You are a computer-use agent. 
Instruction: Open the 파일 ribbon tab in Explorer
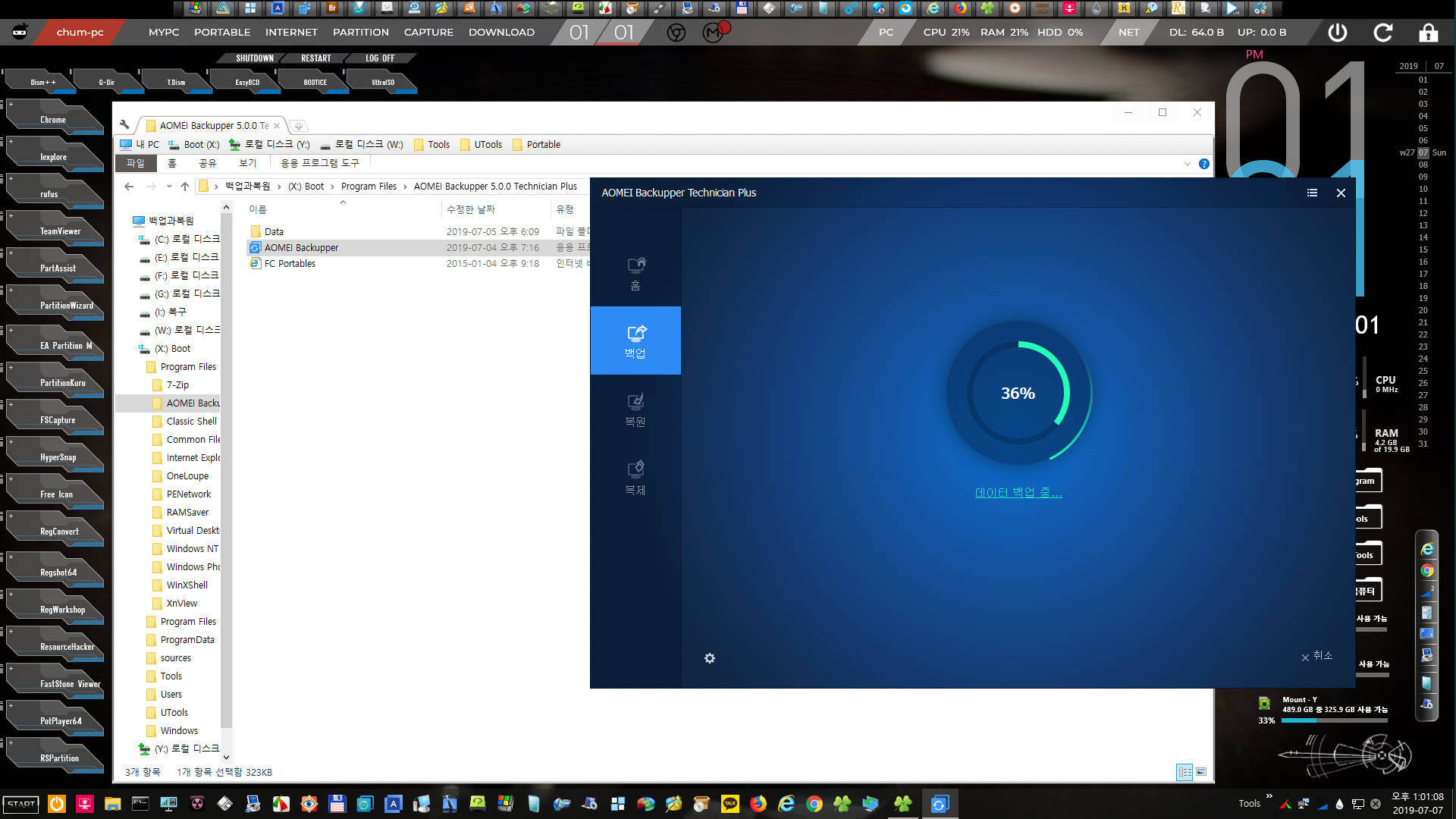[135, 163]
